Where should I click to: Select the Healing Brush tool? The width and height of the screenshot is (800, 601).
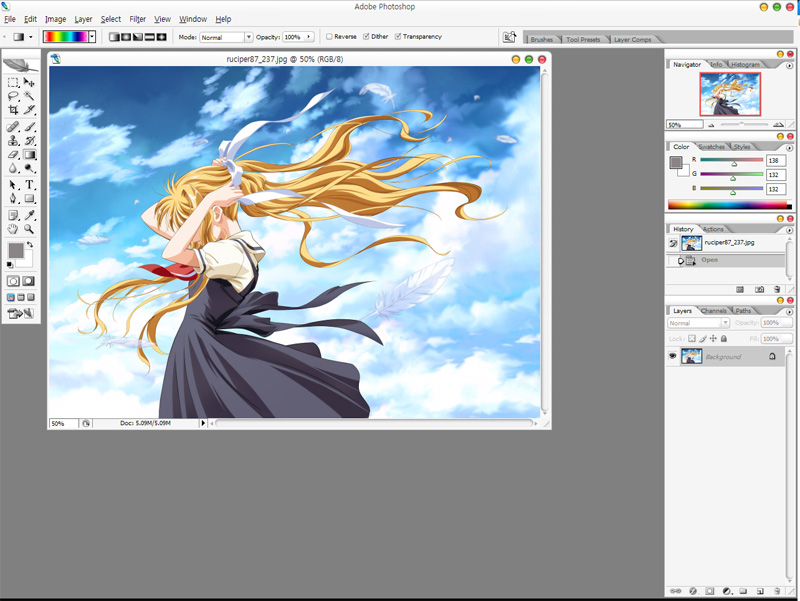(13, 127)
